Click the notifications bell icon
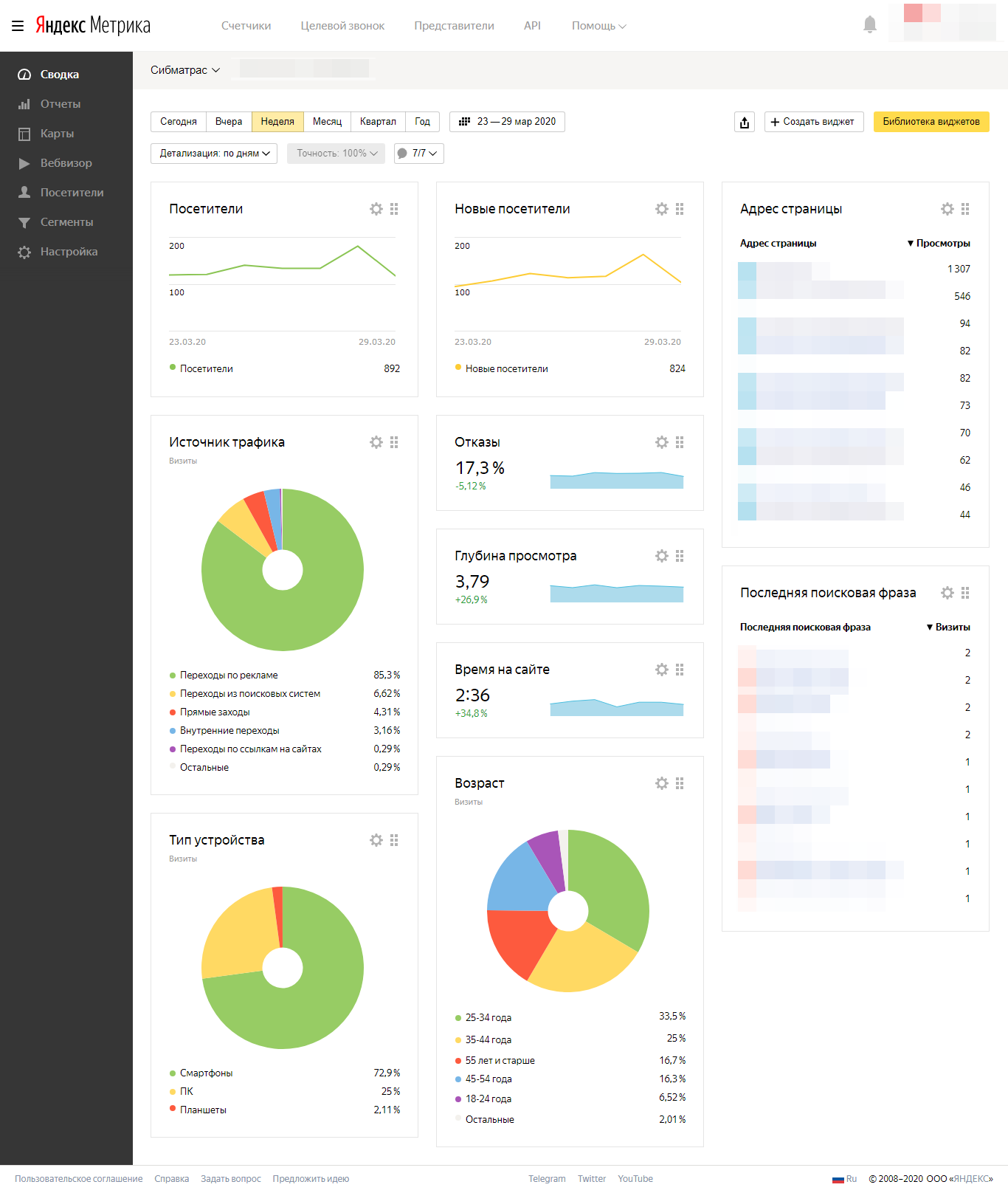This screenshot has width=1008, height=1193. tap(870, 25)
